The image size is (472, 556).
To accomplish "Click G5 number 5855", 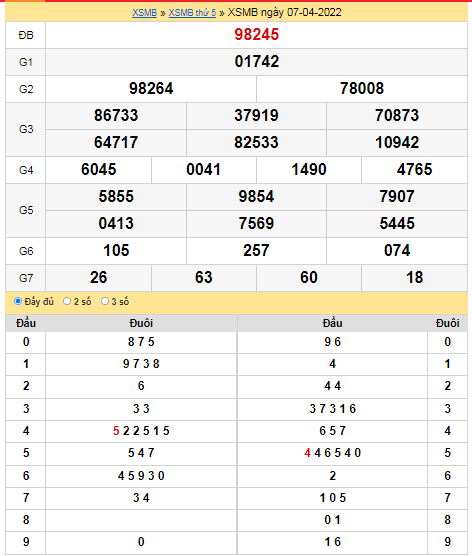I will tap(116, 196).
